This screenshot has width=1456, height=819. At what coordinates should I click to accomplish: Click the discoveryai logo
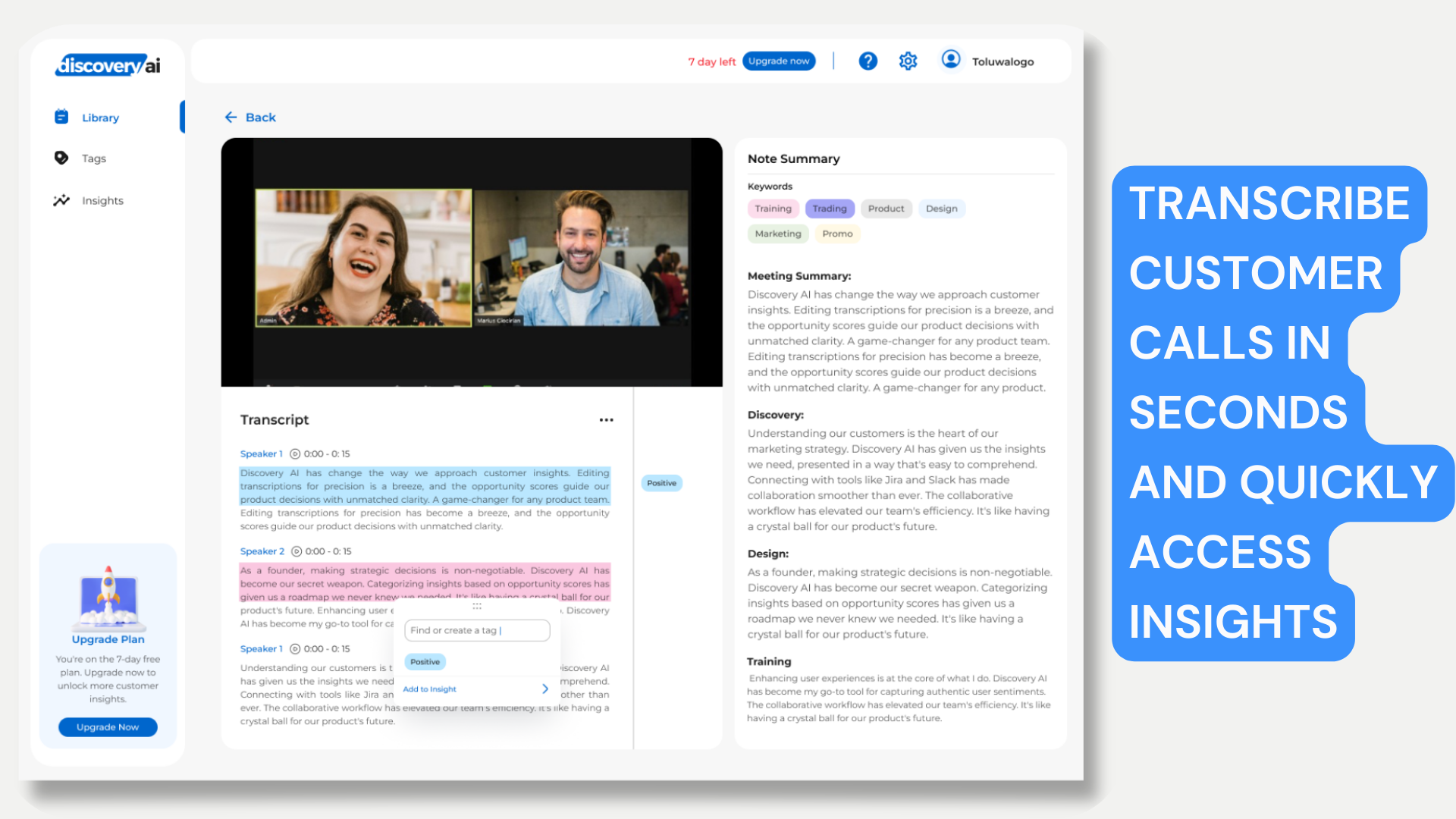[108, 65]
